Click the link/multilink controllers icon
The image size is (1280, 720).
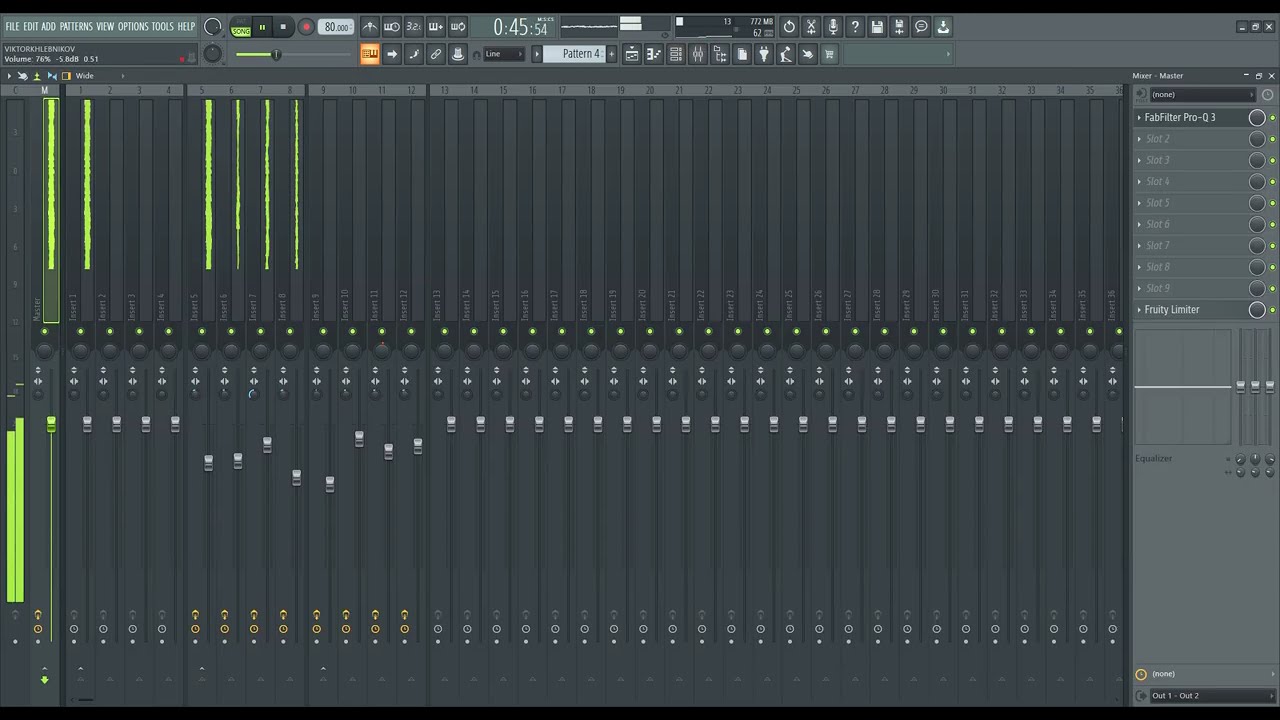tap(436, 54)
